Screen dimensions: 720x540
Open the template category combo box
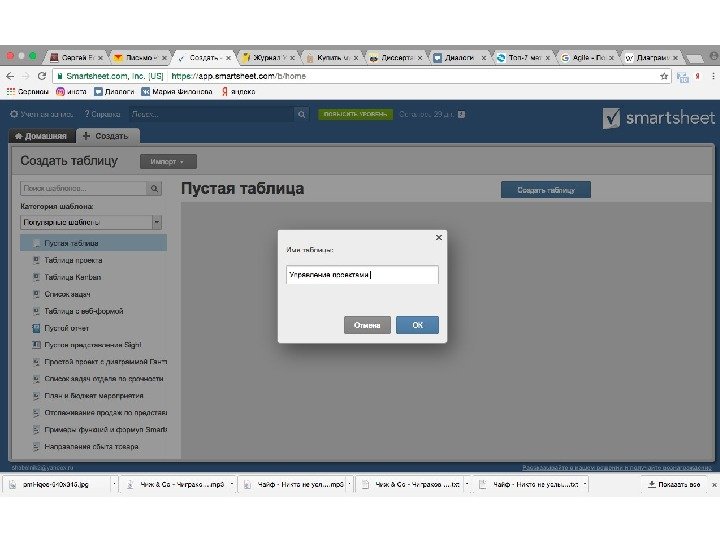[91, 222]
